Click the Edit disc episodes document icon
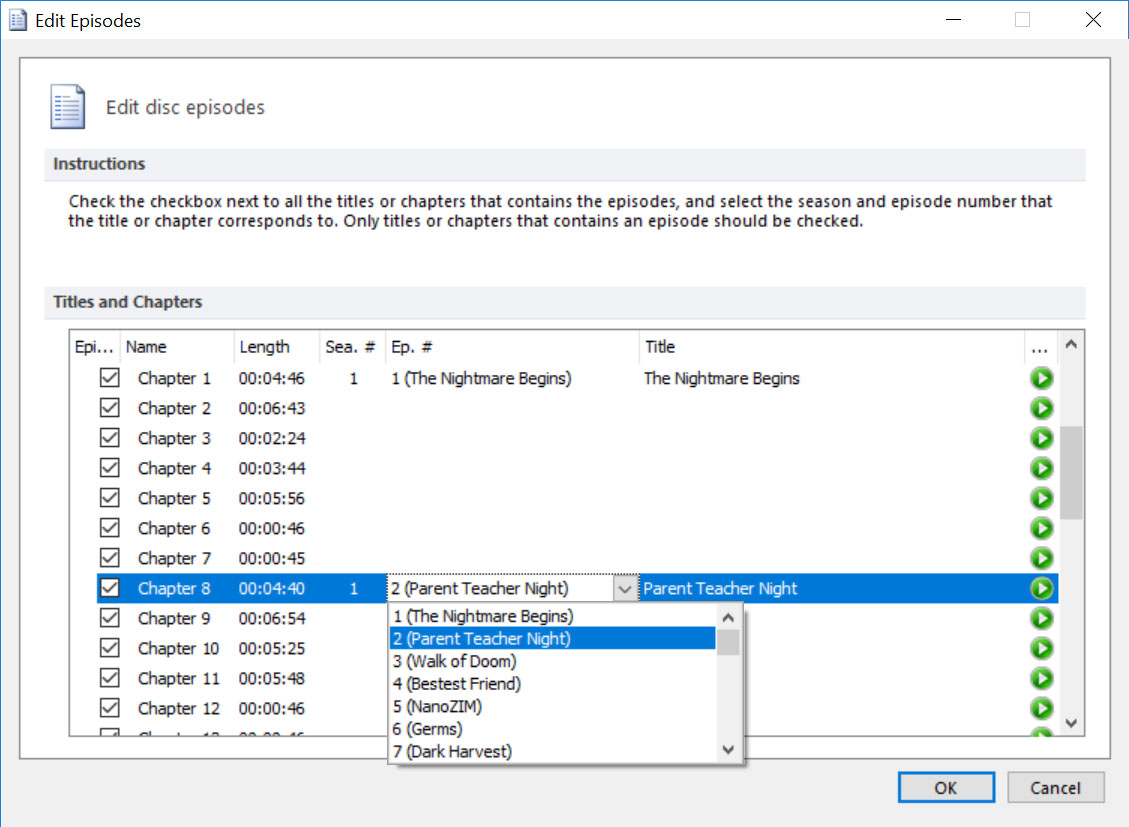 coord(68,107)
